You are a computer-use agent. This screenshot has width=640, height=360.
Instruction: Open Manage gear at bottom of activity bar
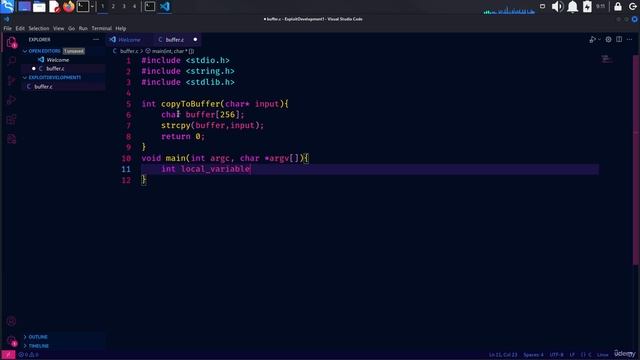[x=11, y=340]
